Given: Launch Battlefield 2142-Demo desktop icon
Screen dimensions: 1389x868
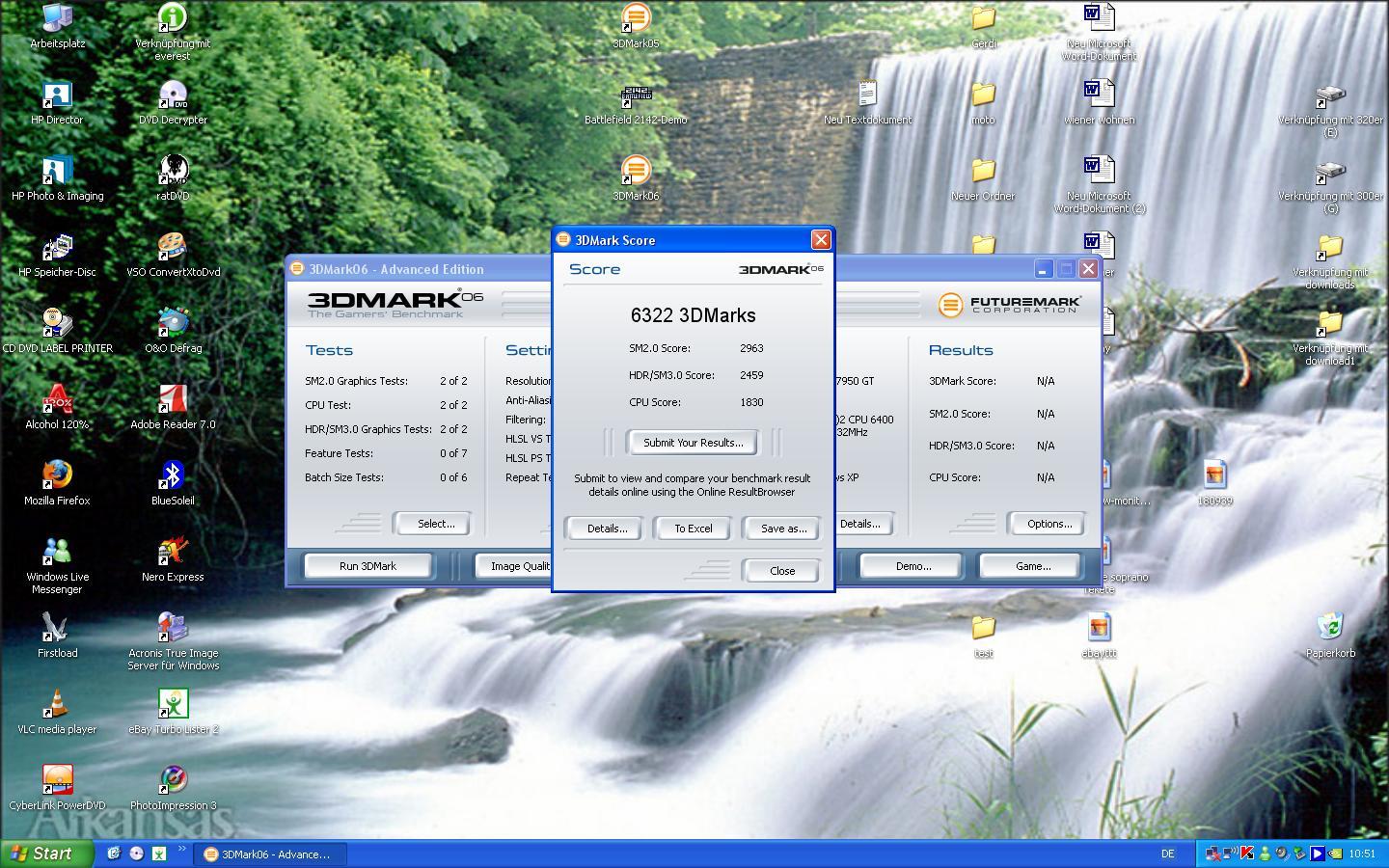Looking at the screenshot, I should tap(636, 102).
